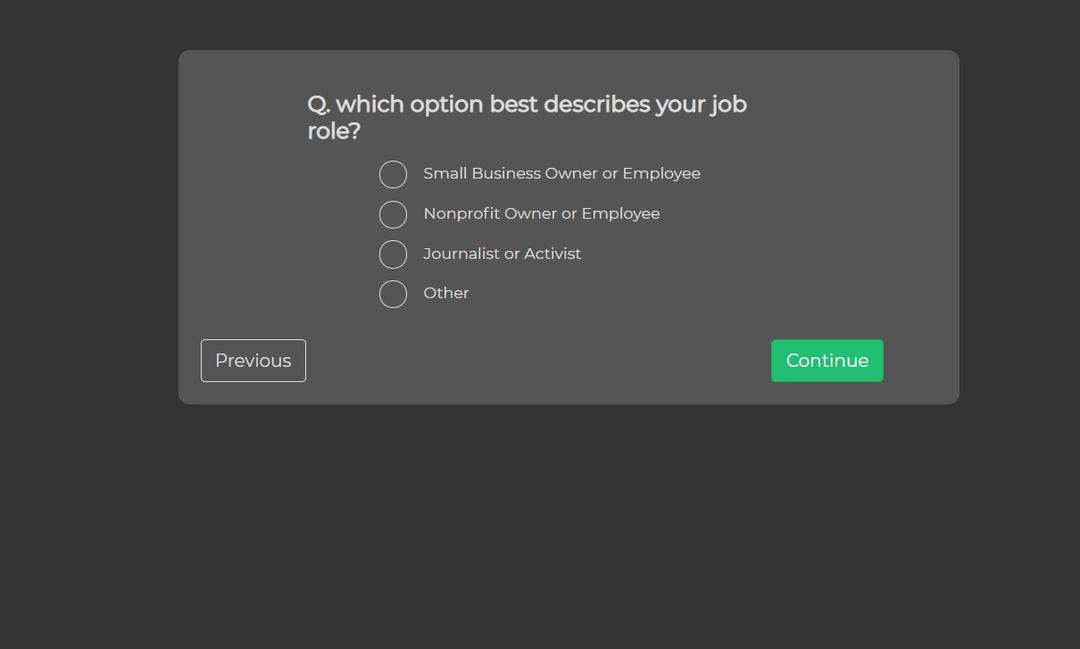
Task: Choose Nonprofit Owner or Employee as your role
Action: point(393,214)
